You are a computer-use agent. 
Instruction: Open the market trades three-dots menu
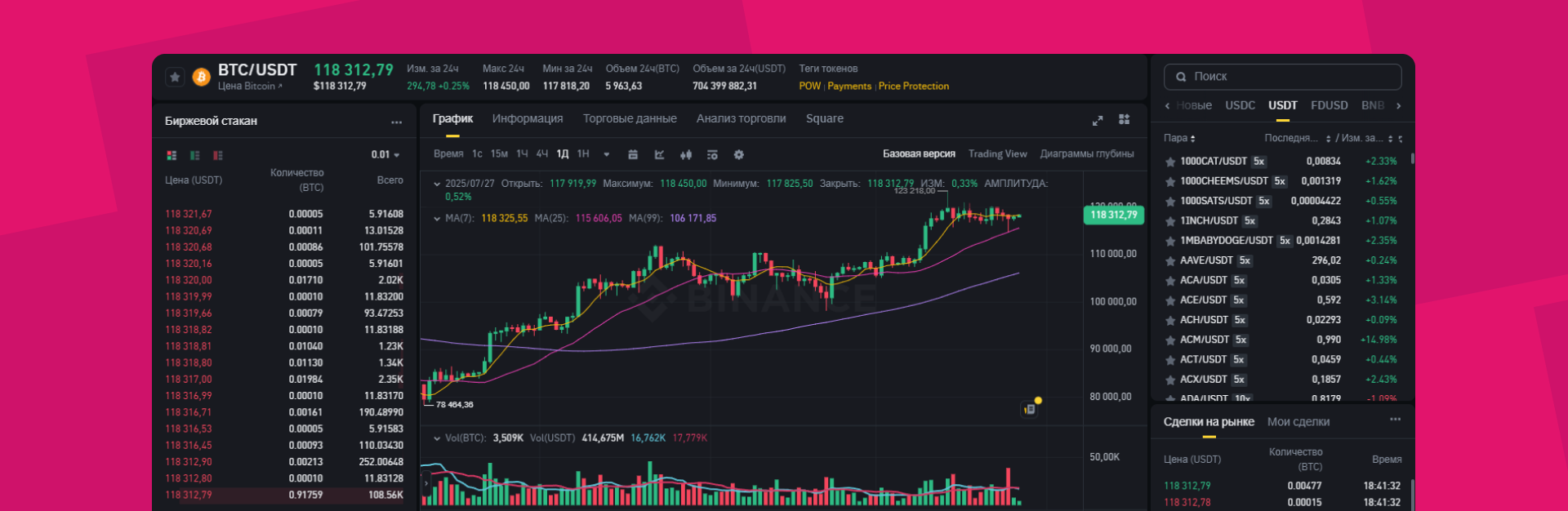(x=1395, y=420)
